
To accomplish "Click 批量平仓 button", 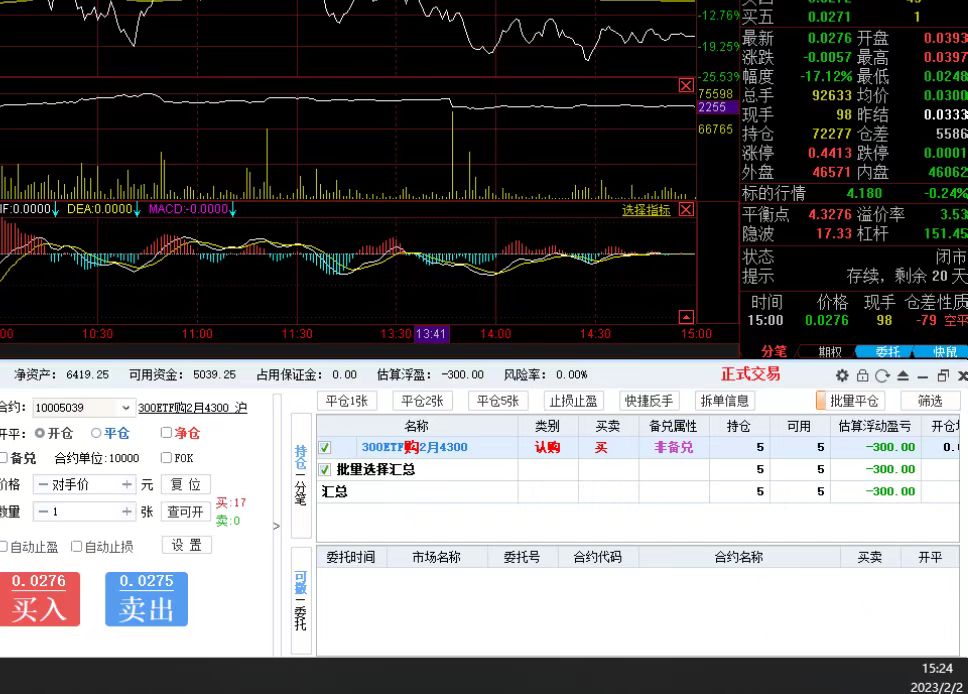I will [x=851, y=401].
